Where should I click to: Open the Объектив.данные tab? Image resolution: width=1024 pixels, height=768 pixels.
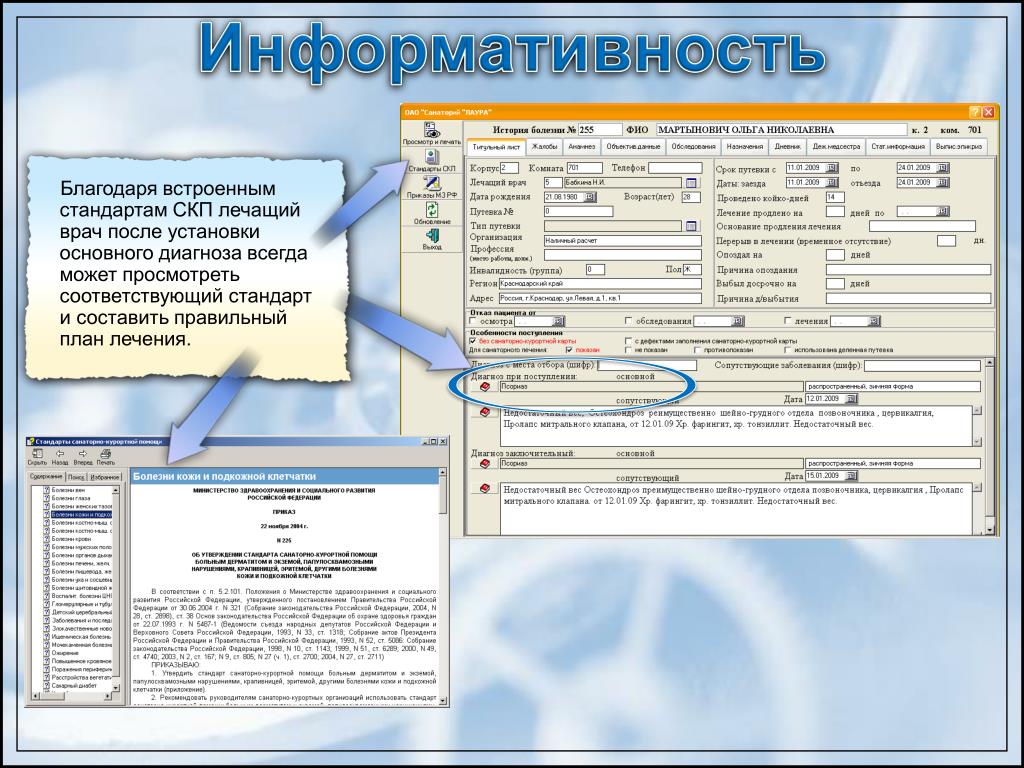coord(633,147)
